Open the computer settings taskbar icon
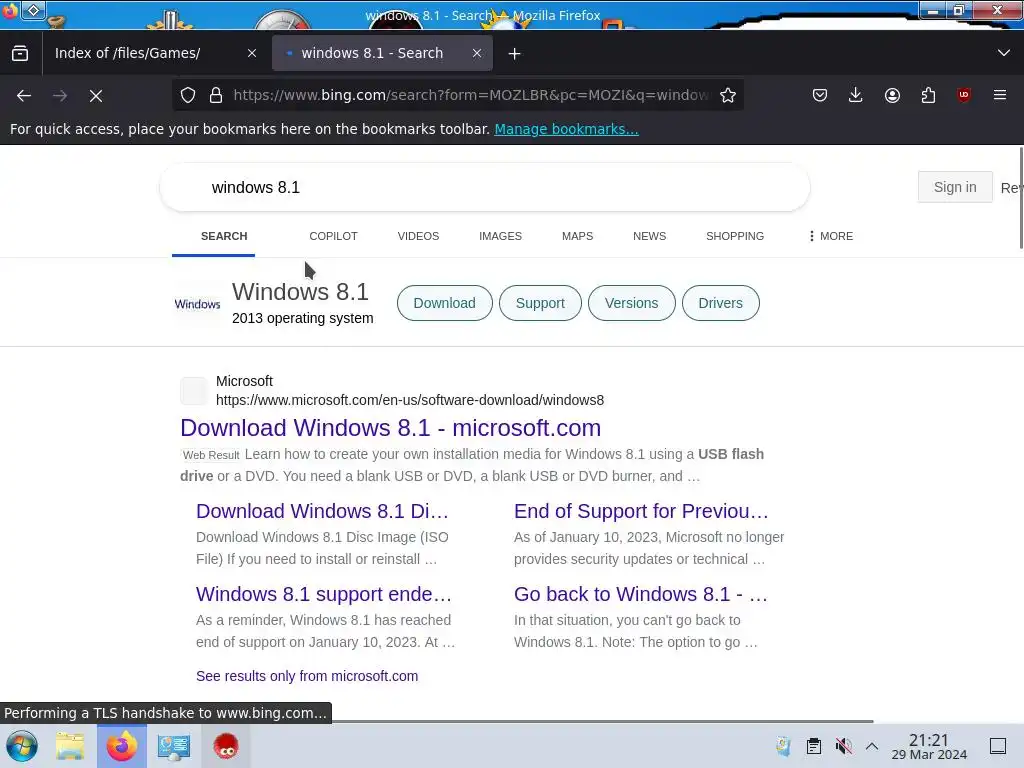 pyautogui.click(x=174, y=746)
